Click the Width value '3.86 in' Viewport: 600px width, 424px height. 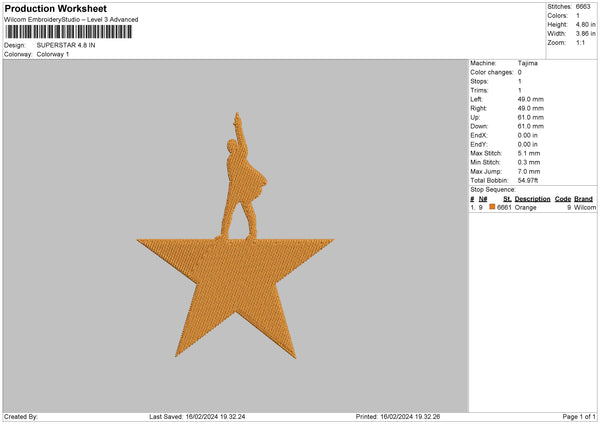point(585,34)
